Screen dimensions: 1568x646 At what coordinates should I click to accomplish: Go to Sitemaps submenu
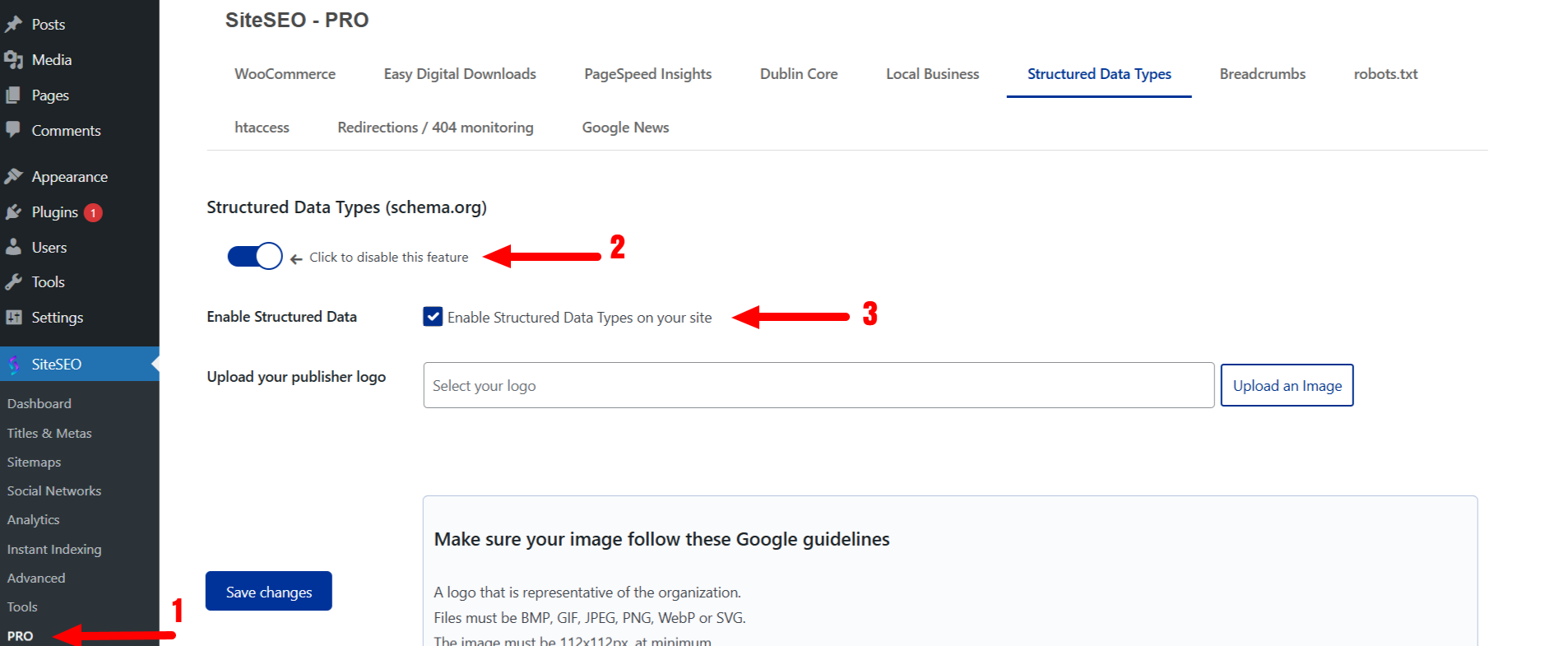click(x=34, y=462)
